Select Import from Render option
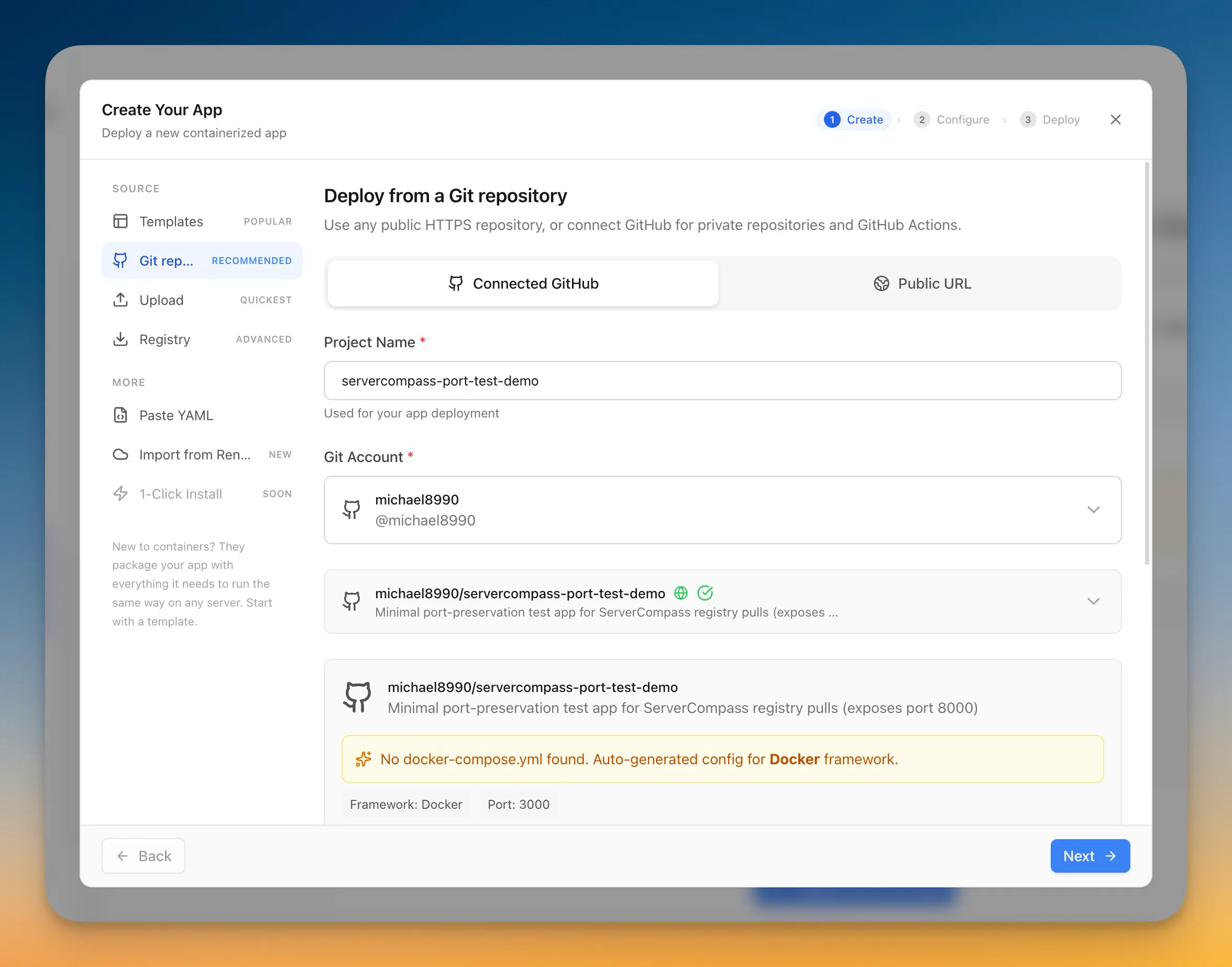The width and height of the screenshot is (1232, 967). [202, 455]
